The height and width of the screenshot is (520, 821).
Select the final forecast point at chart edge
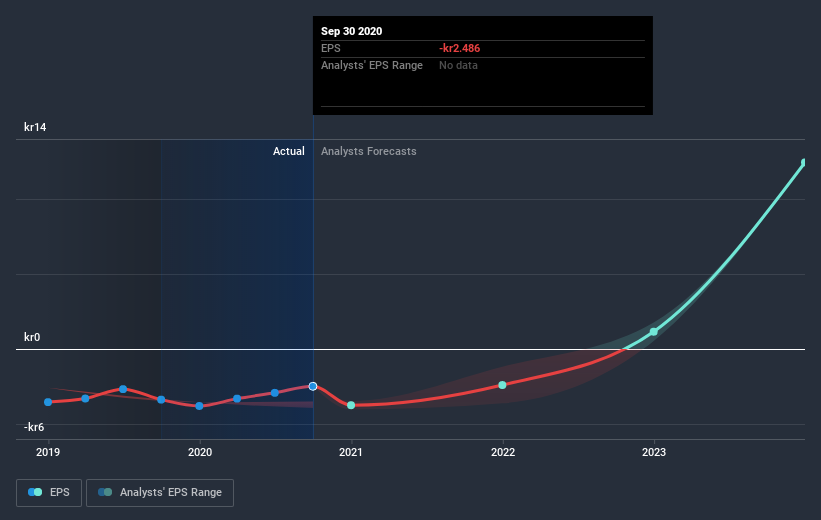pos(804,163)
